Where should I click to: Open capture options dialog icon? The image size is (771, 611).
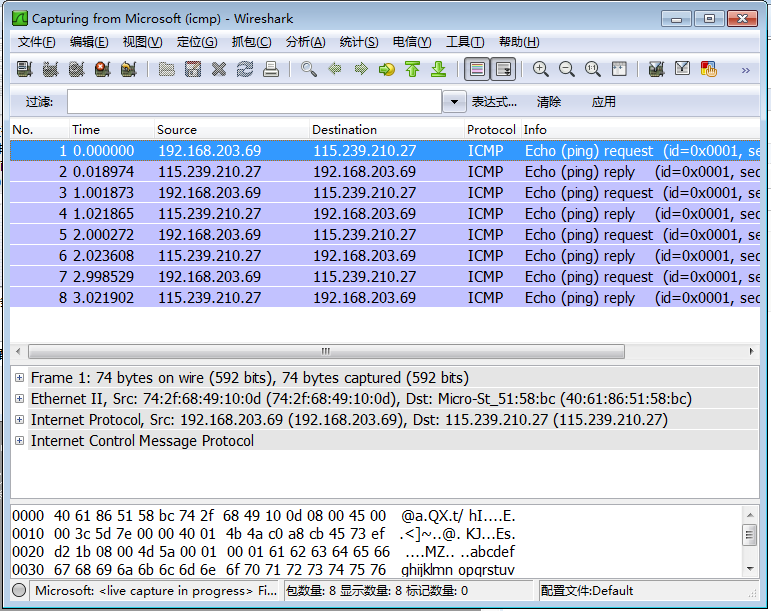[x=49, y=69]
